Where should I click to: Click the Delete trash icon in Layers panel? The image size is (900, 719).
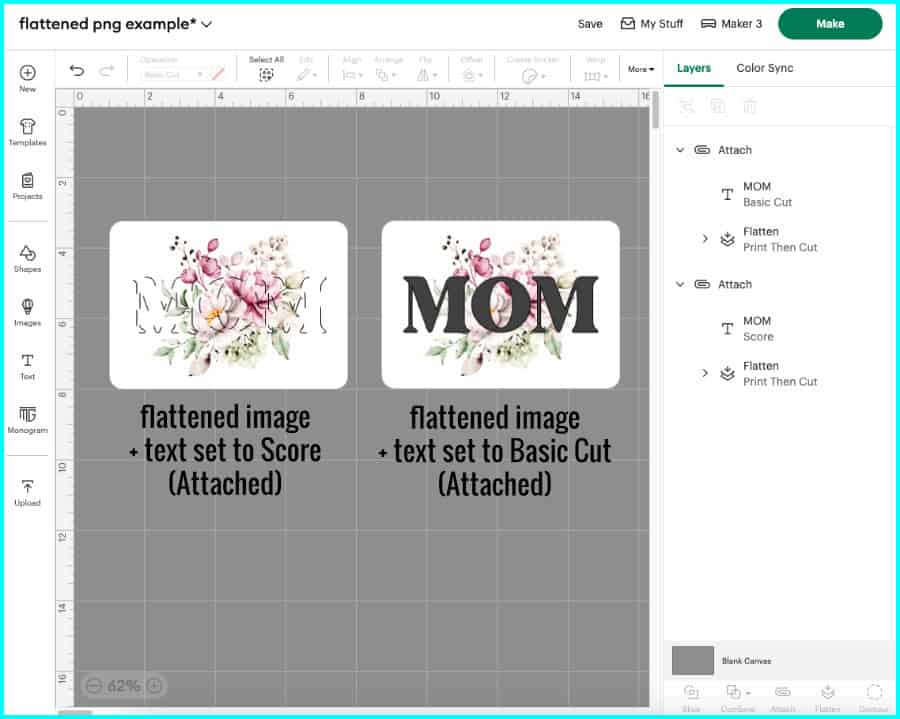[x=750, y=106]
